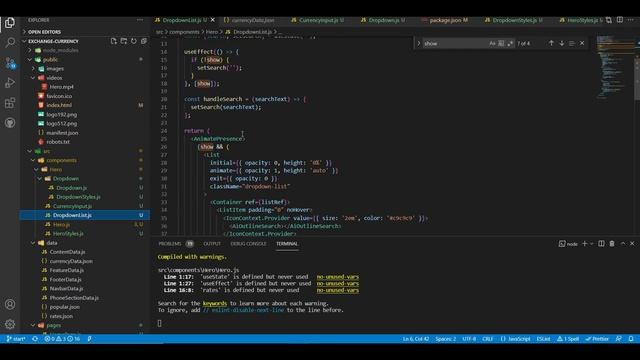Click the editor minimap overview
The image size is (640, 360).
[615, 67]
